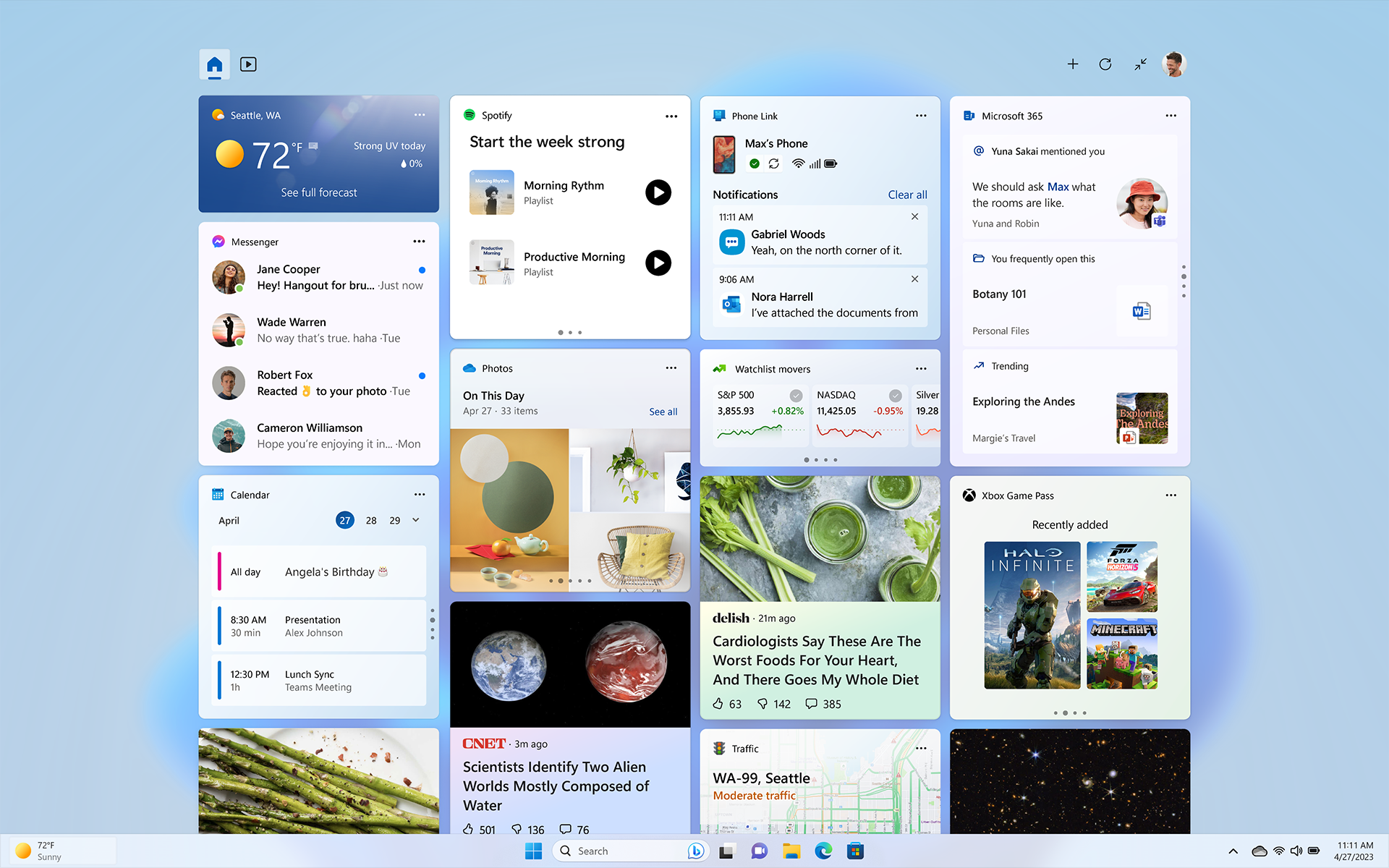Expand Watchlist movers widget options menu
This screenshot has height=868, width=1389.
pos(921,368)
